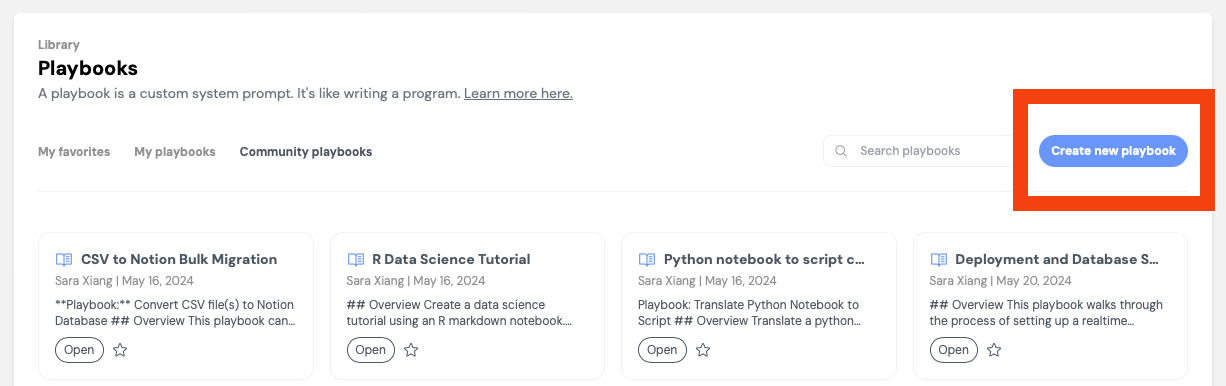Viewport: 1226px width, 386px height.
Task: Favorite the Deployment and Database playbook
Action: pyautogui.click(x=994, y=350)
